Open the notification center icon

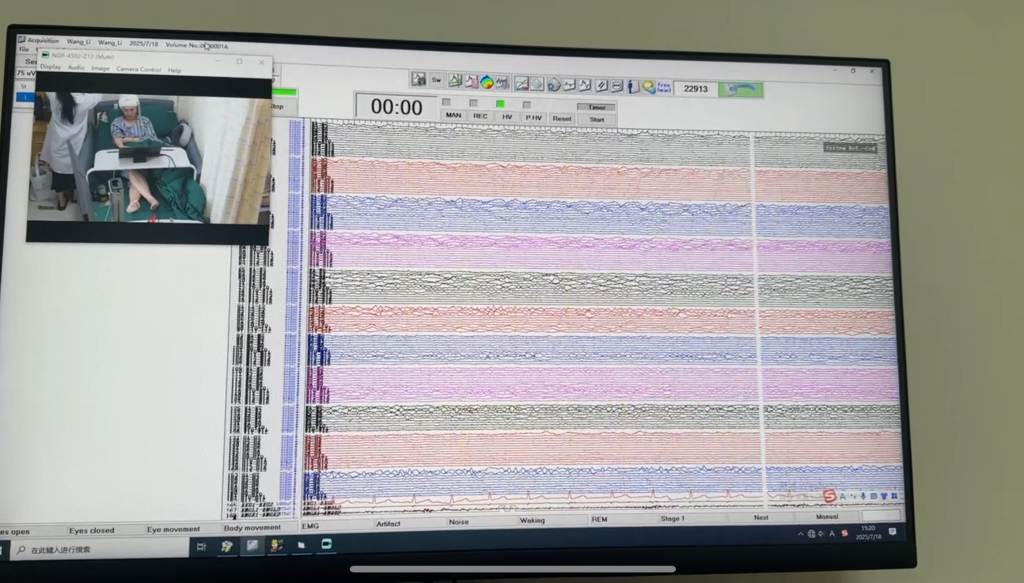[892, 532]
